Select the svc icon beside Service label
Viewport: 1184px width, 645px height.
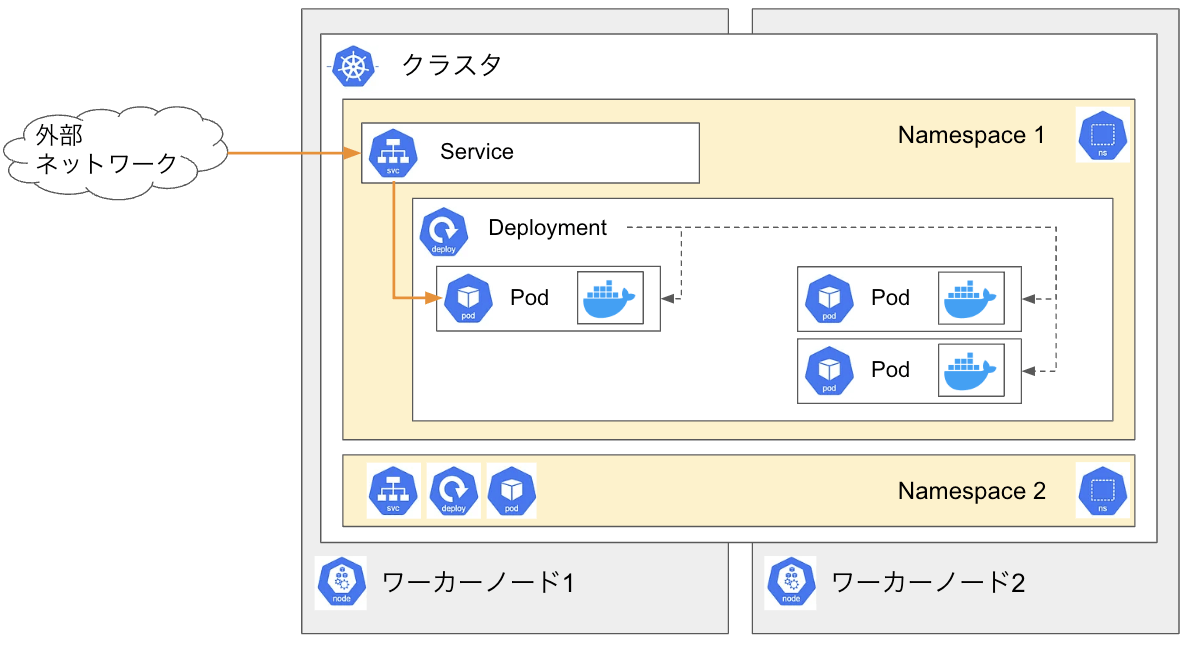[393, 153]
